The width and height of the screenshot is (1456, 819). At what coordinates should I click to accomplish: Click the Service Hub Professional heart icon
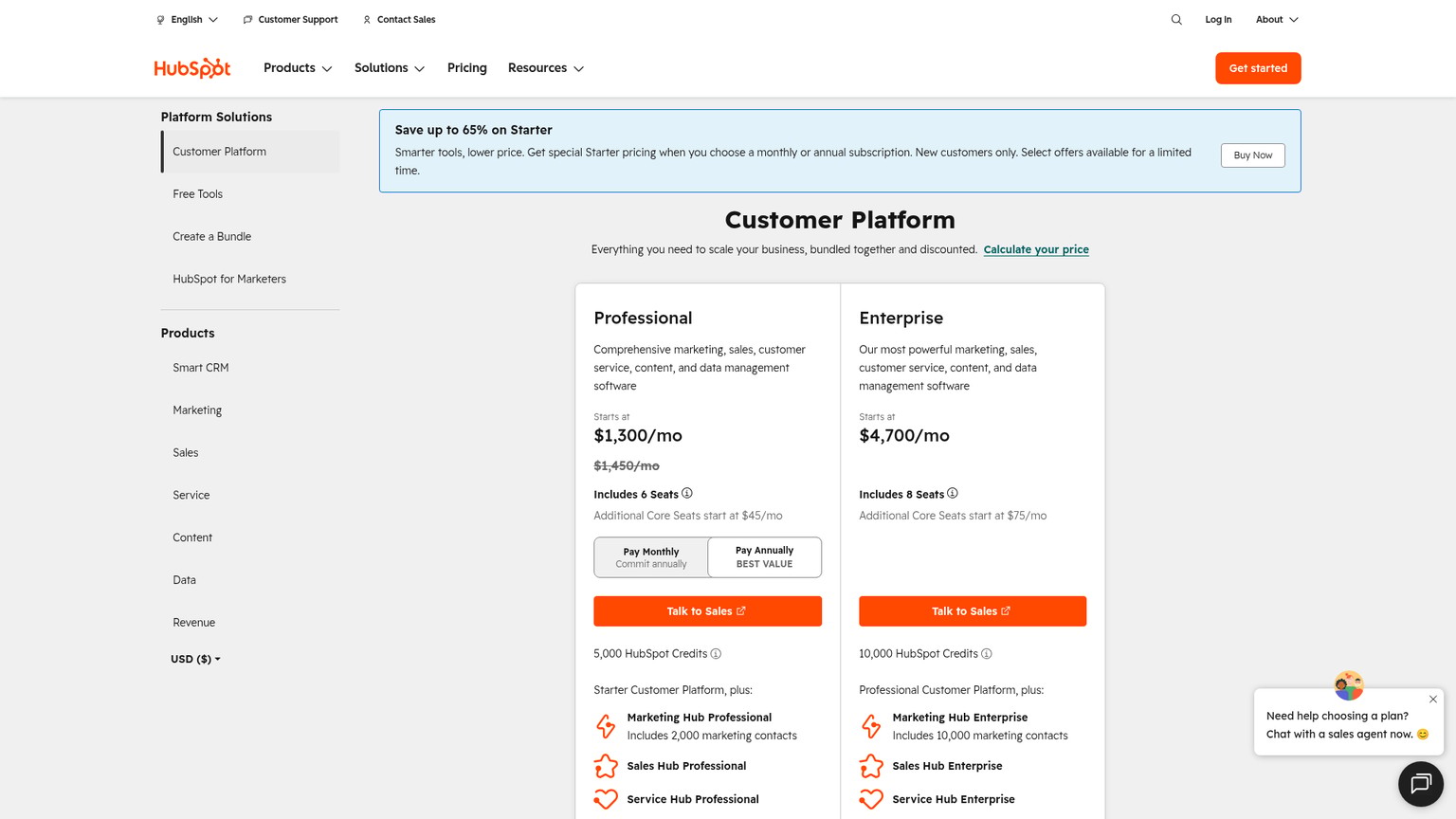pyautogui.click(x=606, y=799)
